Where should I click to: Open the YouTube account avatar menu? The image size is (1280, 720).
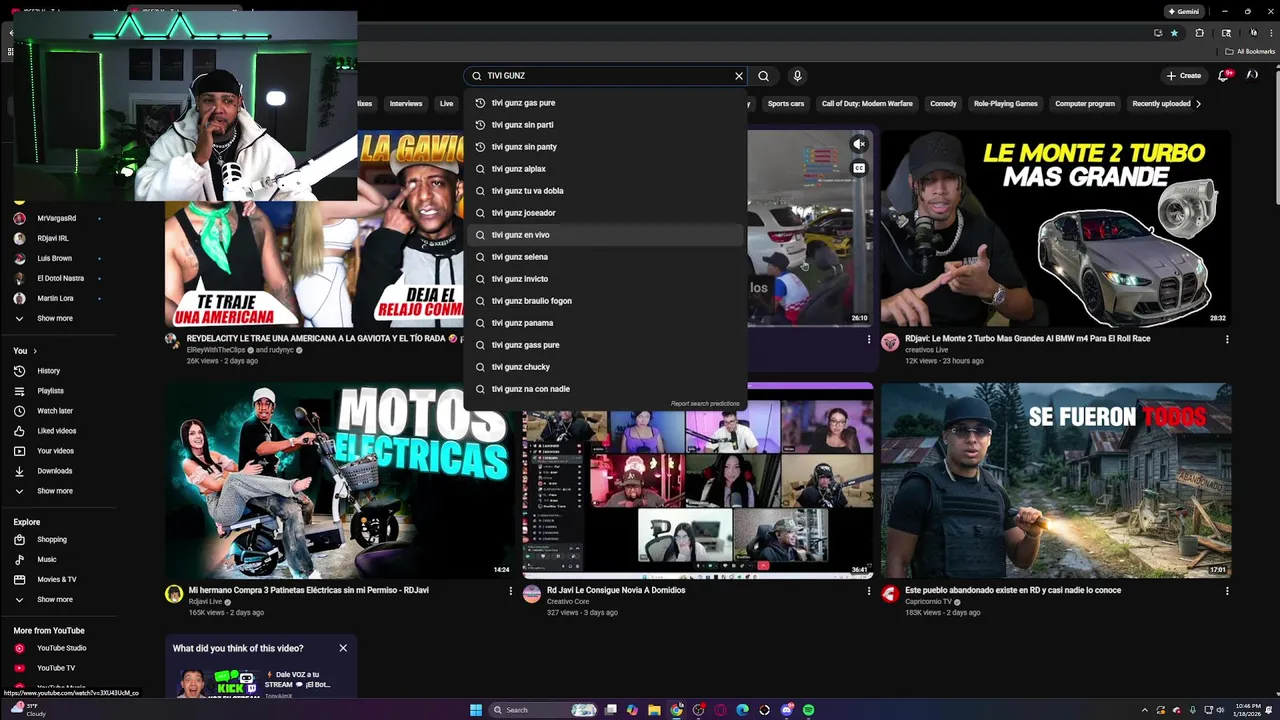pos(1252,75)
